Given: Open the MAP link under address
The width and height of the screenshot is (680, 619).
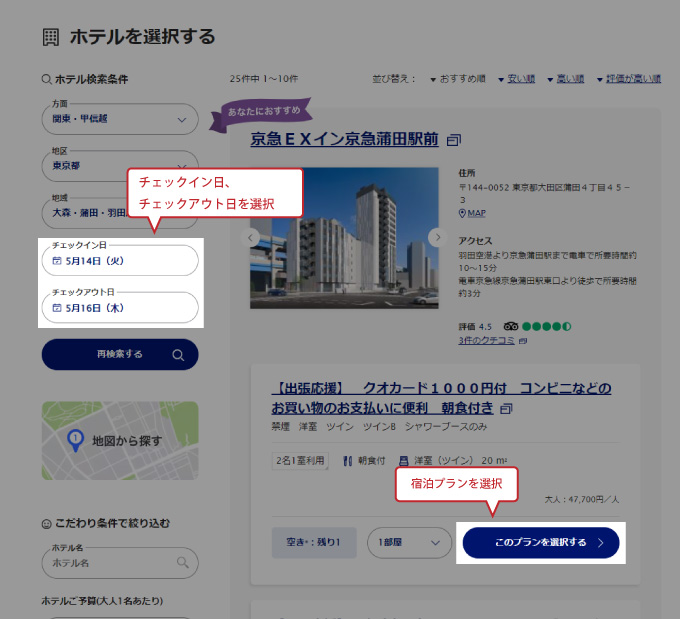Looking at the screenshot, I should 473,213.
